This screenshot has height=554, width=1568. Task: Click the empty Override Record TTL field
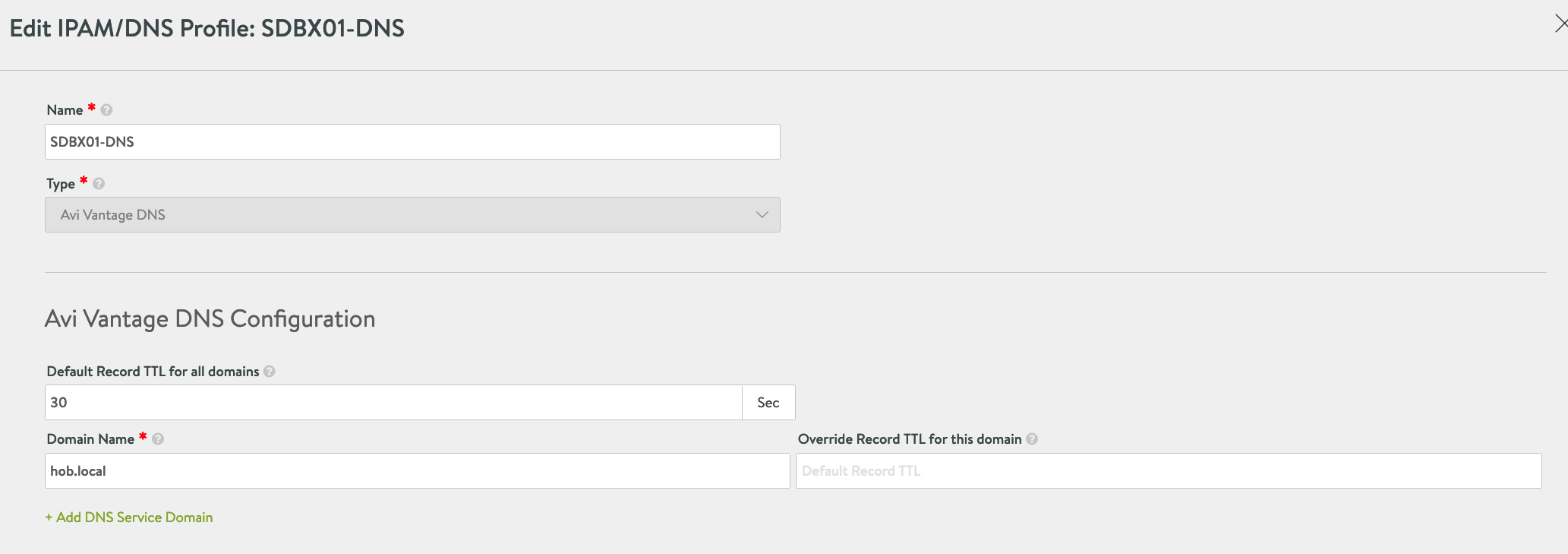[x=1168, y=471]
